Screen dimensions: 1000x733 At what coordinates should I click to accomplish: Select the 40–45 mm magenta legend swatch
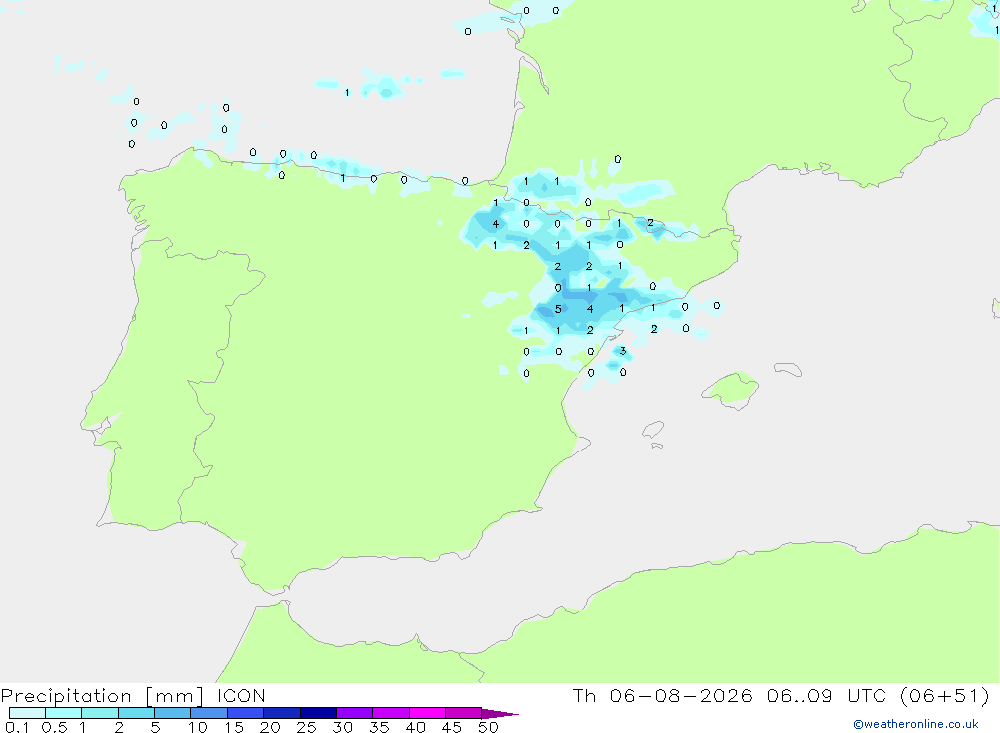(427, 713)
